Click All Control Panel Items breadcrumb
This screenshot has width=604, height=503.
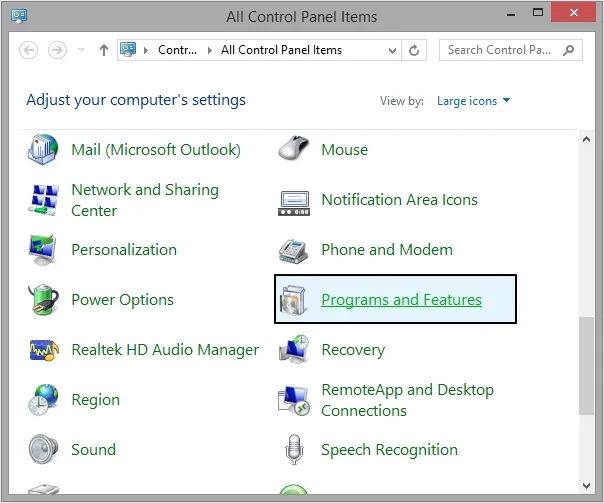tap(281, 50)
